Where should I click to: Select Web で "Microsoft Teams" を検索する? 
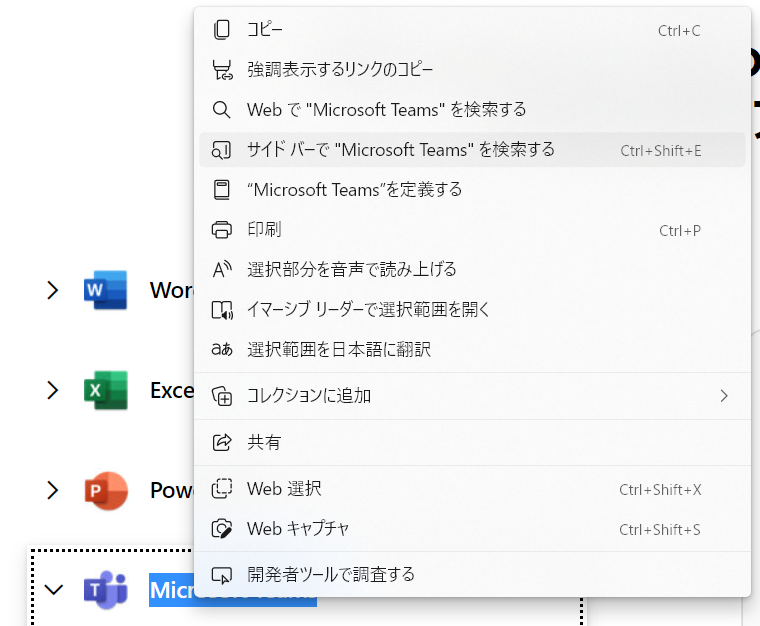click(472, 110)
